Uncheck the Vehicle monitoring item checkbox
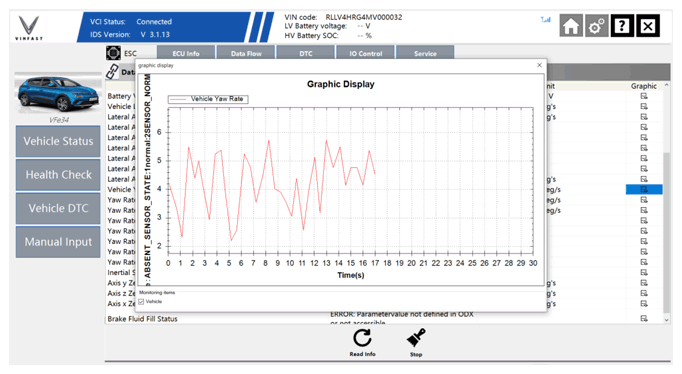Viewport: 682px width, 374px height. [141, 301]
